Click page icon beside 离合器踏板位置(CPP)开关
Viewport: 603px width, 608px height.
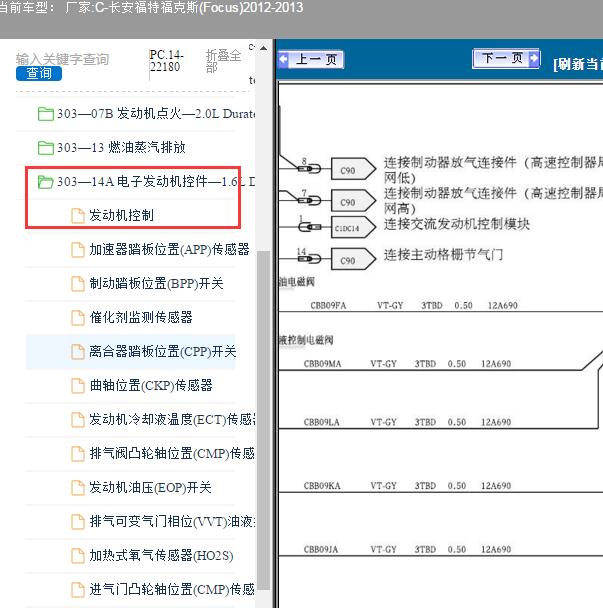[x=78, y=352]
